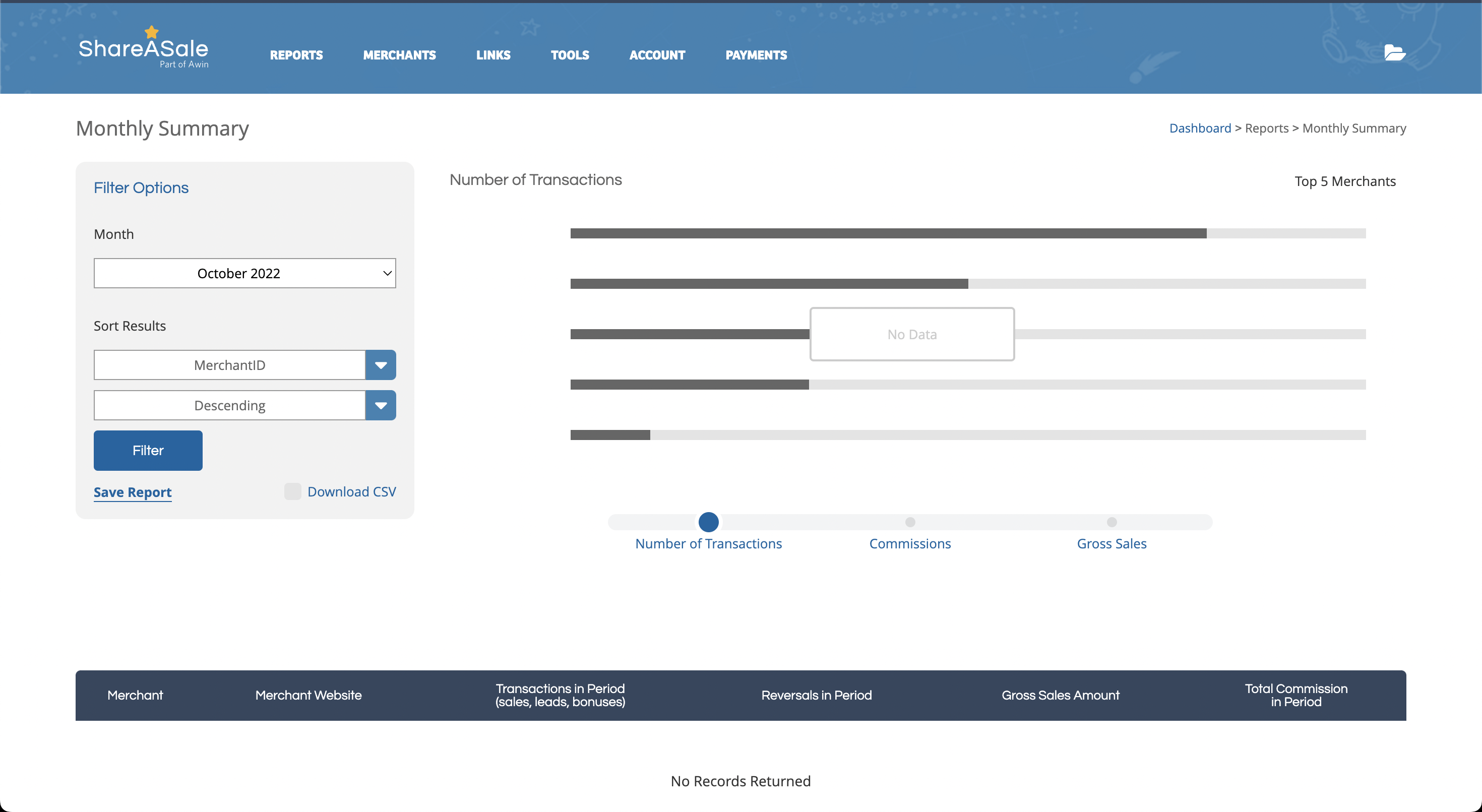Click the Merchant column header
1482x812 pixels.
coord(135,695)
